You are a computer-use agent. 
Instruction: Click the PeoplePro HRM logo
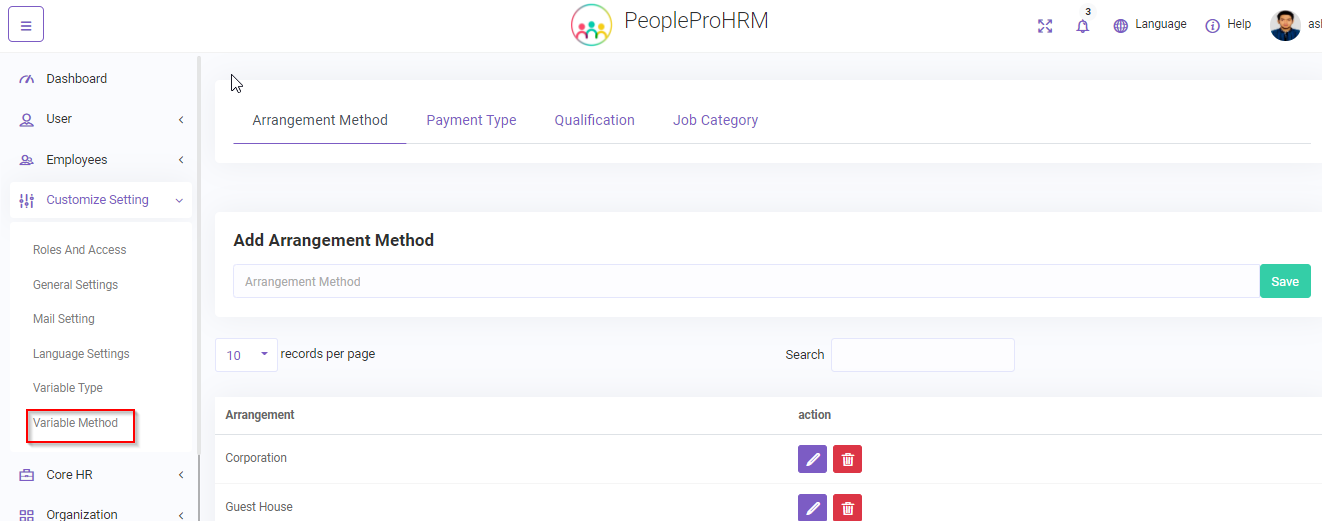pos(591,25)
